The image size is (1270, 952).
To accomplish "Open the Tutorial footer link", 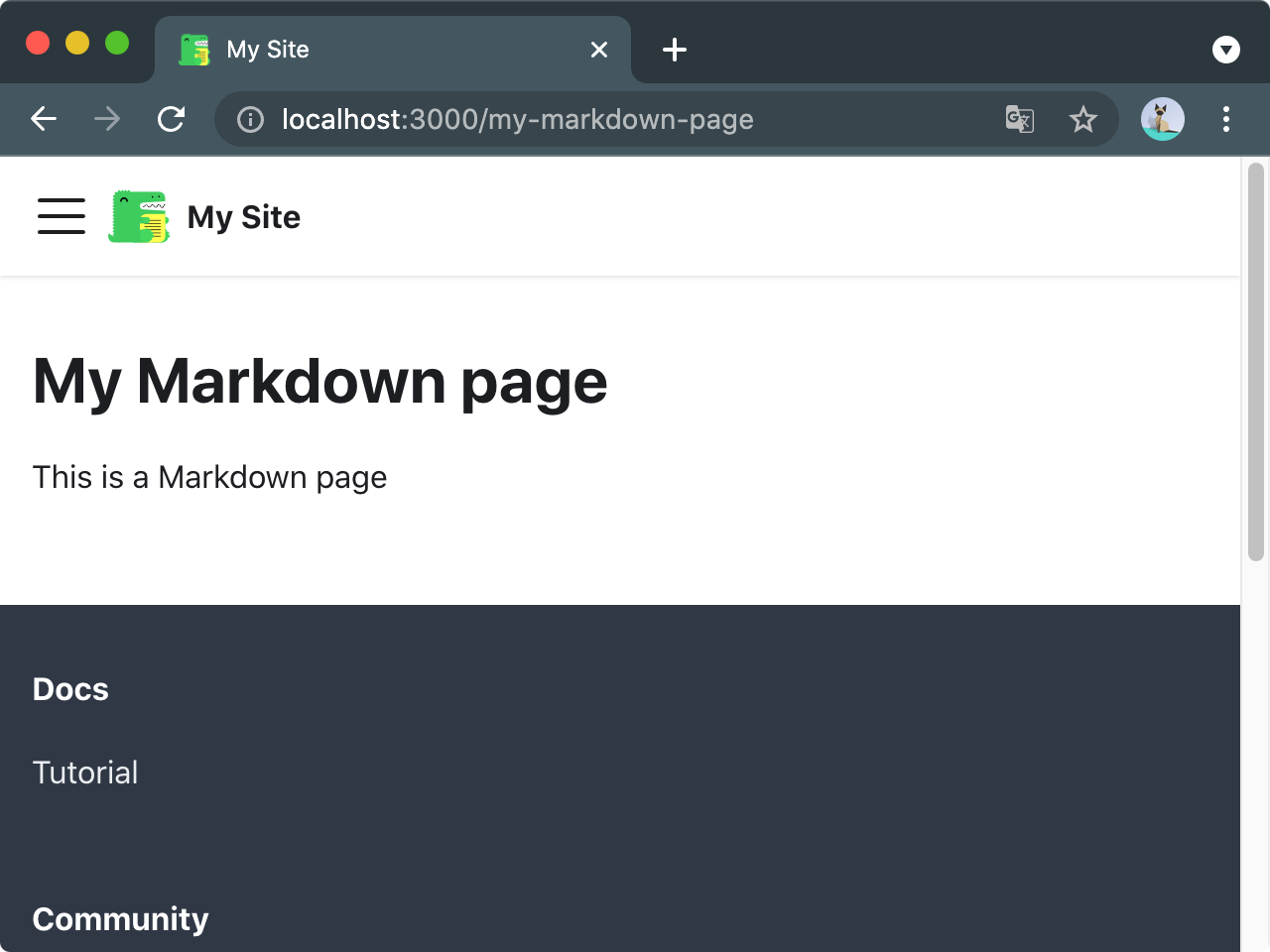I will tap(85, 773).
